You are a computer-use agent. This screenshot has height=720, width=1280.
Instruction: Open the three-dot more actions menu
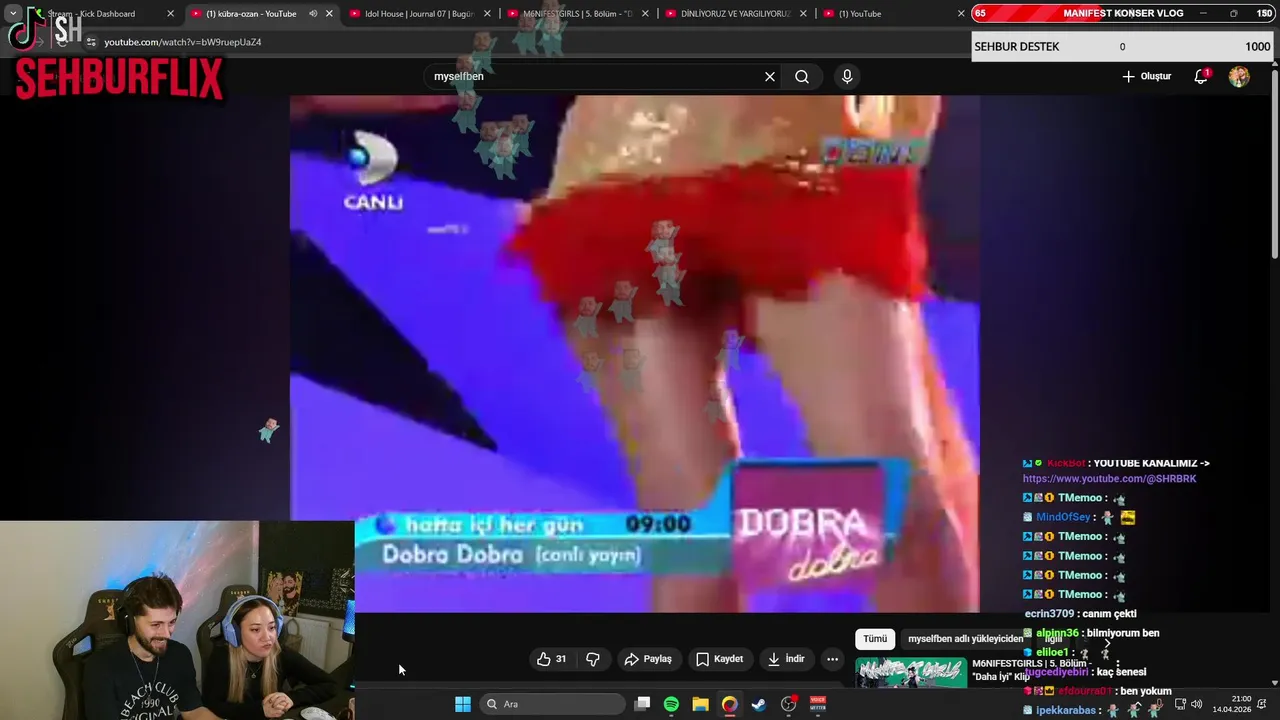(x=832, y=659)
